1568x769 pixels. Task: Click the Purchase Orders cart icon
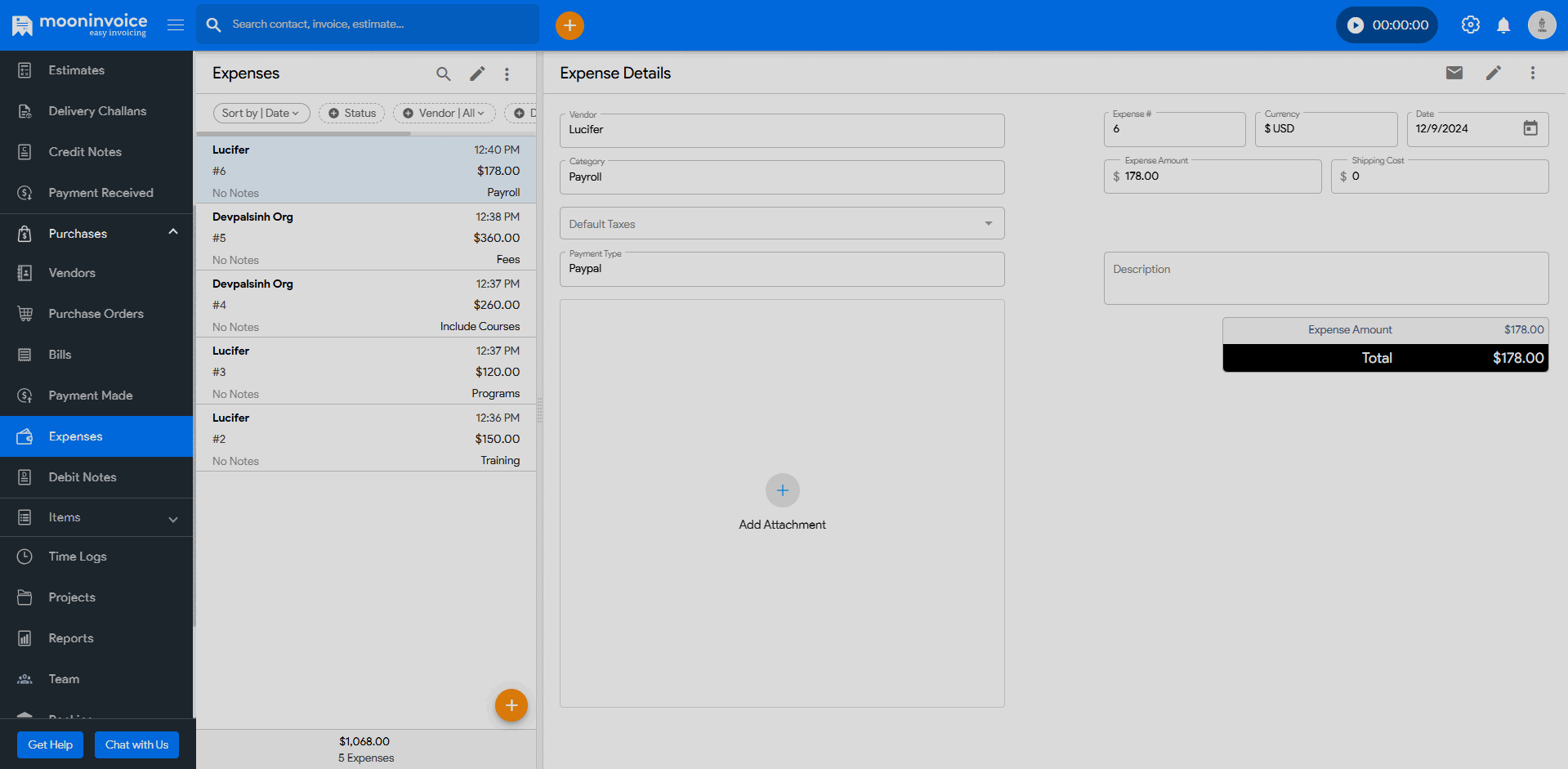(25, 314)
